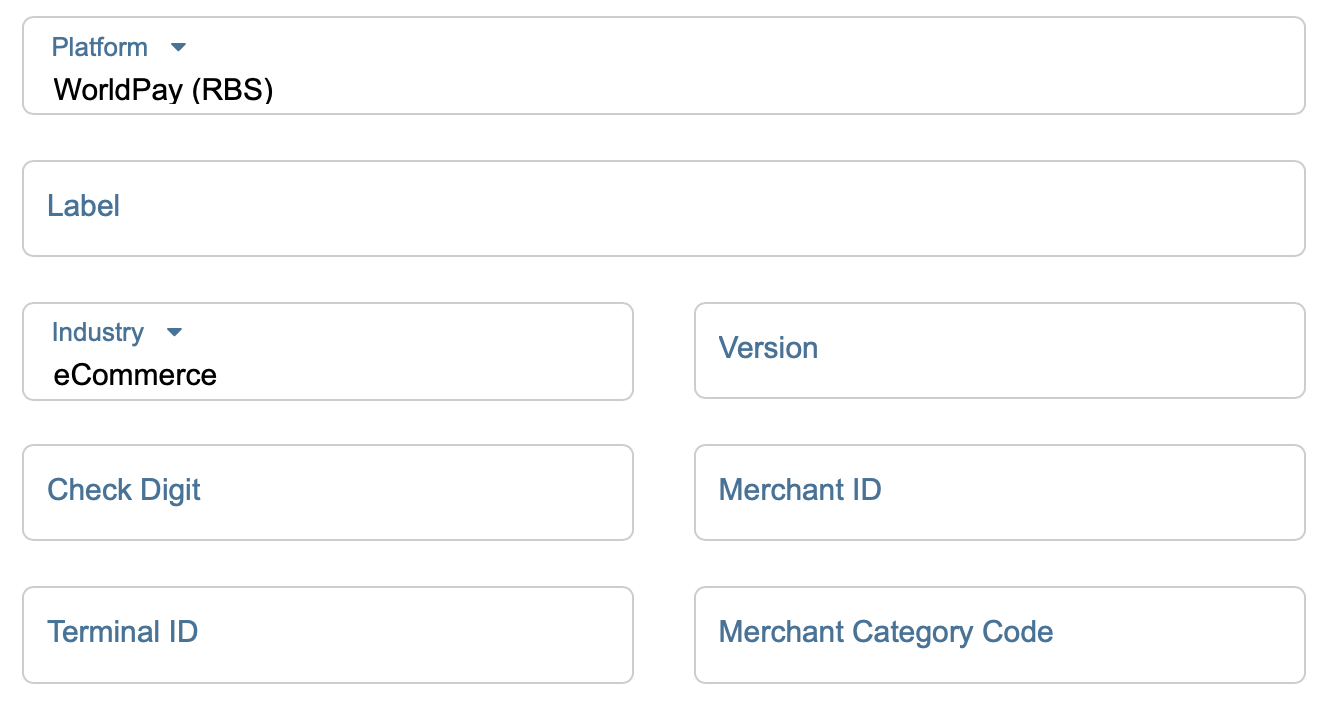The height and width of the screenshot is (714, 1326).
Task: Click the selected WorldPay (RBS) value
Action: point(164,90)
